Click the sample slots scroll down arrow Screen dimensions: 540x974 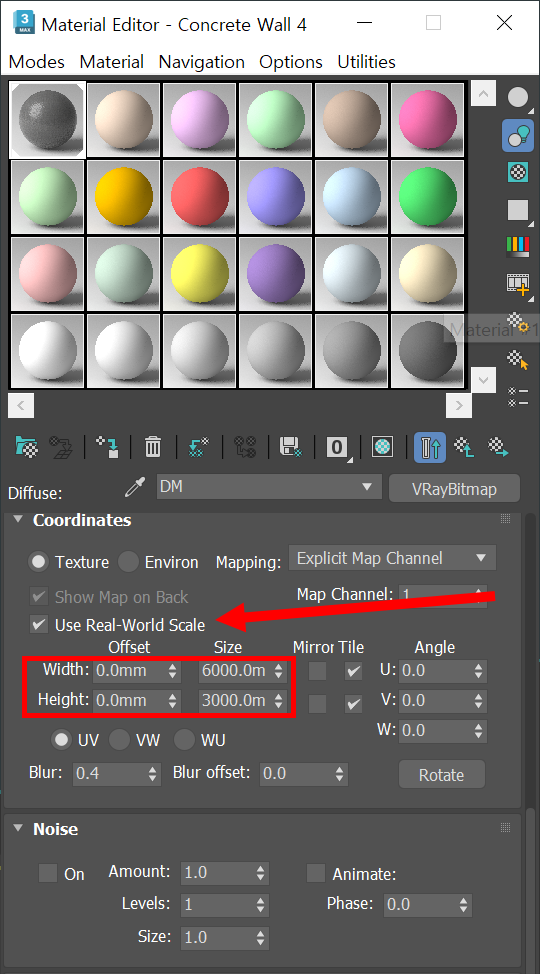483,378
